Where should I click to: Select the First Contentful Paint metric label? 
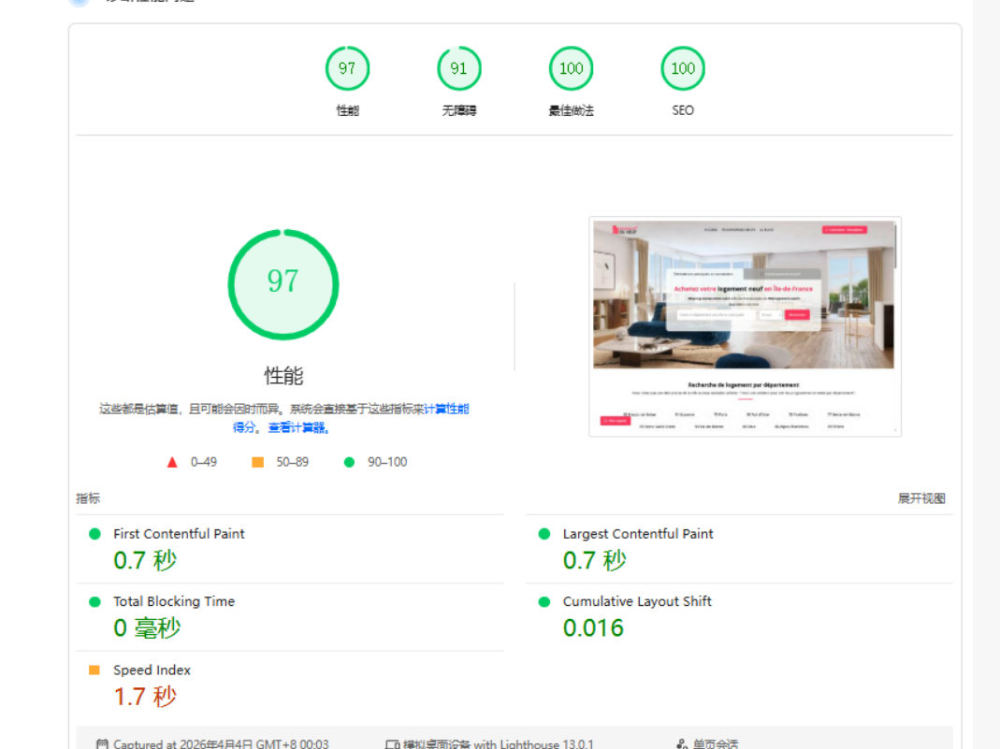pos(179,534)
